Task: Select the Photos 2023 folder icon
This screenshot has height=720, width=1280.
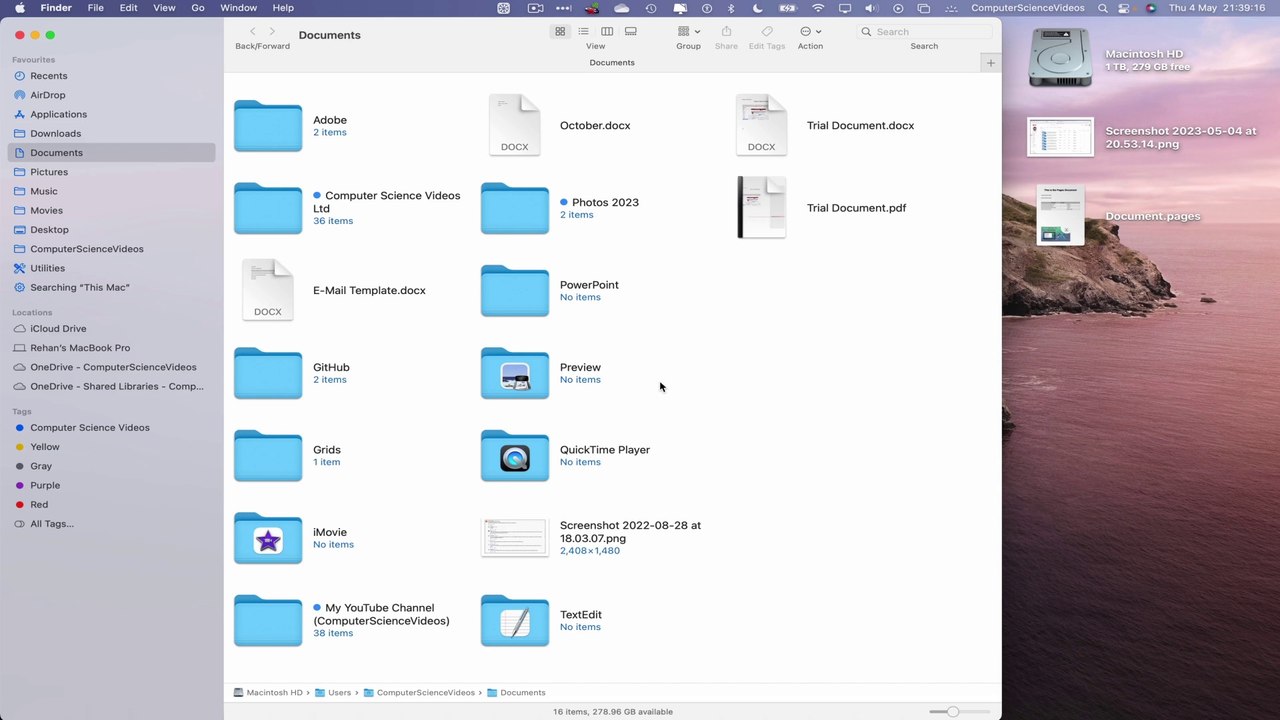Action: coord(515,208)
